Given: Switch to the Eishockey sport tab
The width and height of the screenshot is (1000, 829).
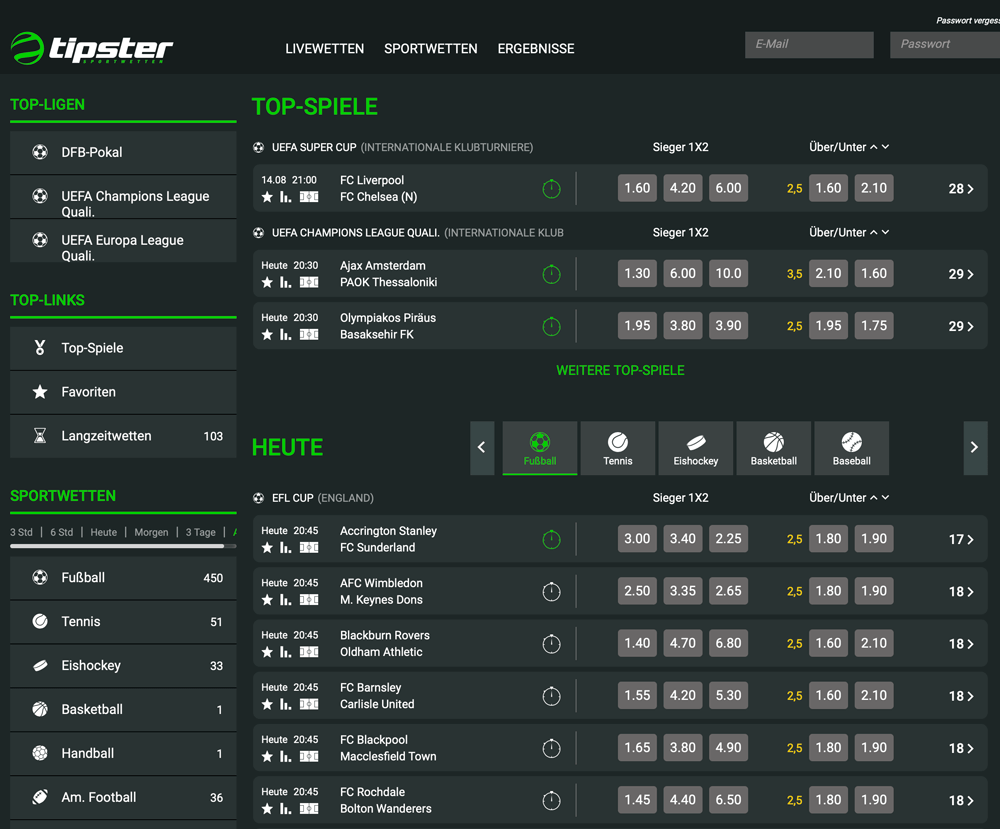Looking at the screenshot, I should point(696,448).
